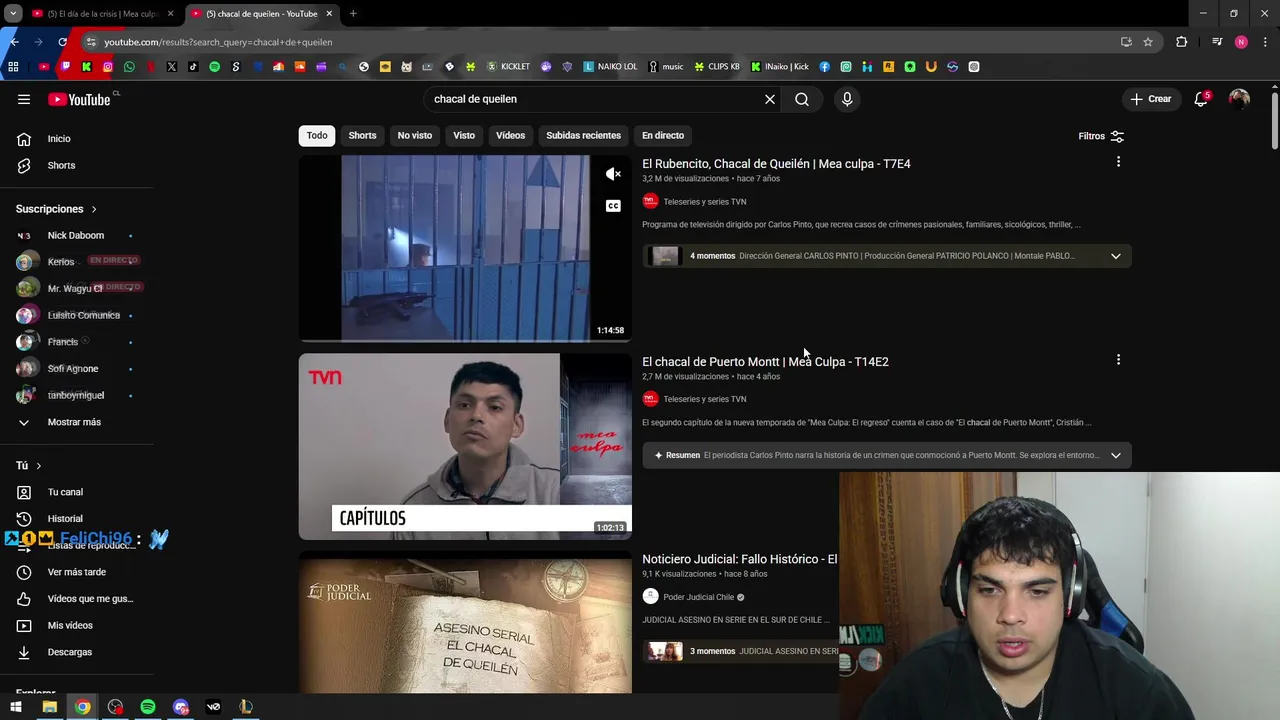Select the Todo filter chip
This screenshot has width=1280, height=720.
[x=317, y=135]
